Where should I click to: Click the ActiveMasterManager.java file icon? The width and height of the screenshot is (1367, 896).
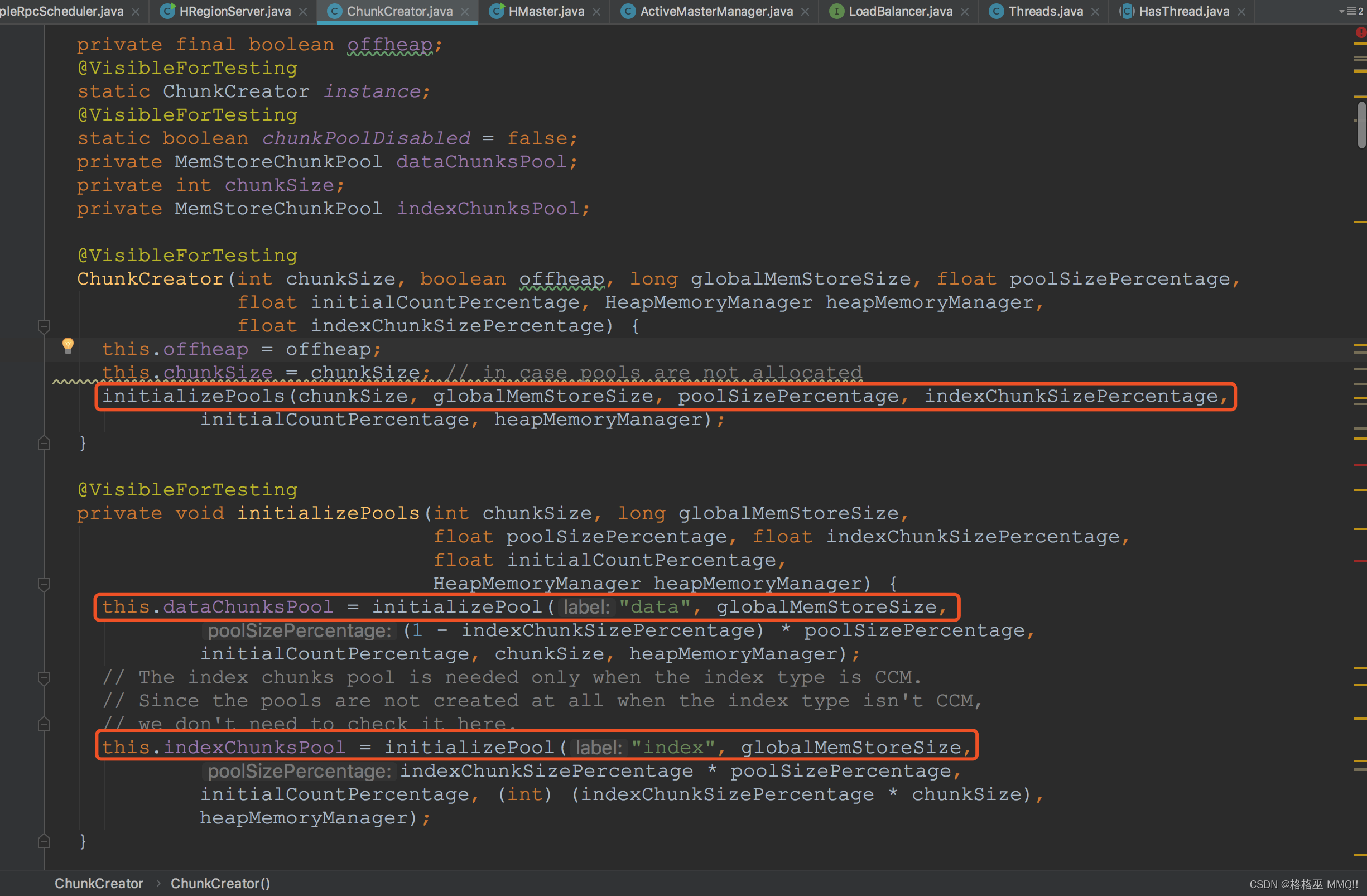click(x=628, y=11)
